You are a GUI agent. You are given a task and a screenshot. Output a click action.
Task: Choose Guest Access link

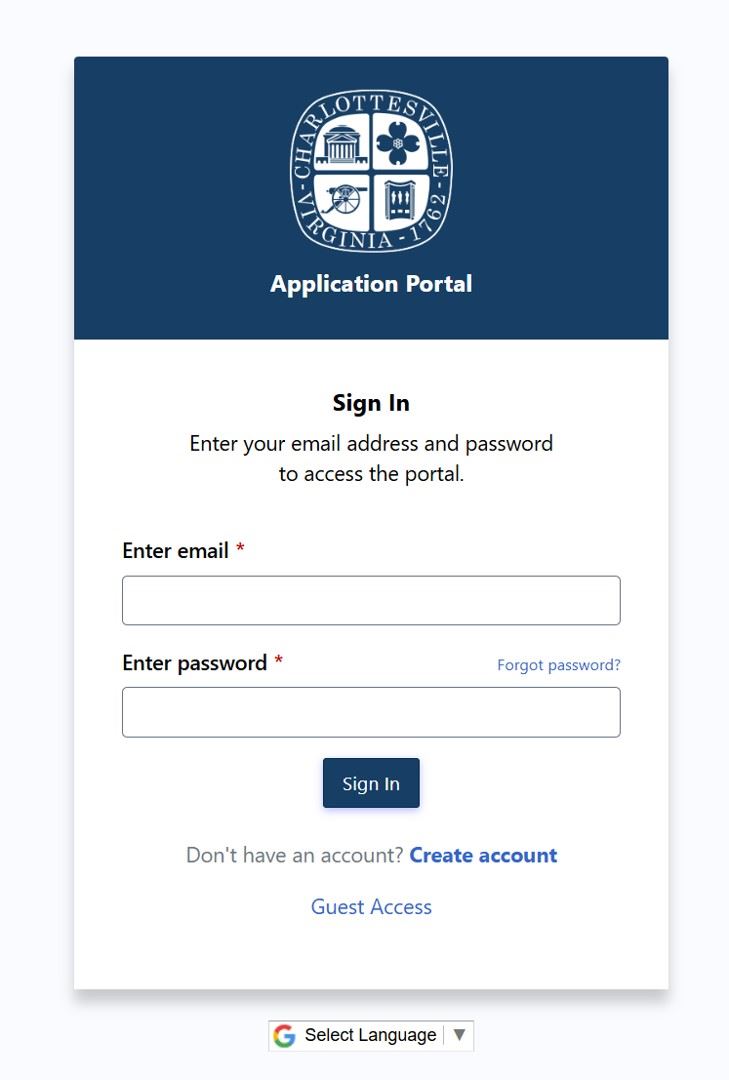coord(371,907)
